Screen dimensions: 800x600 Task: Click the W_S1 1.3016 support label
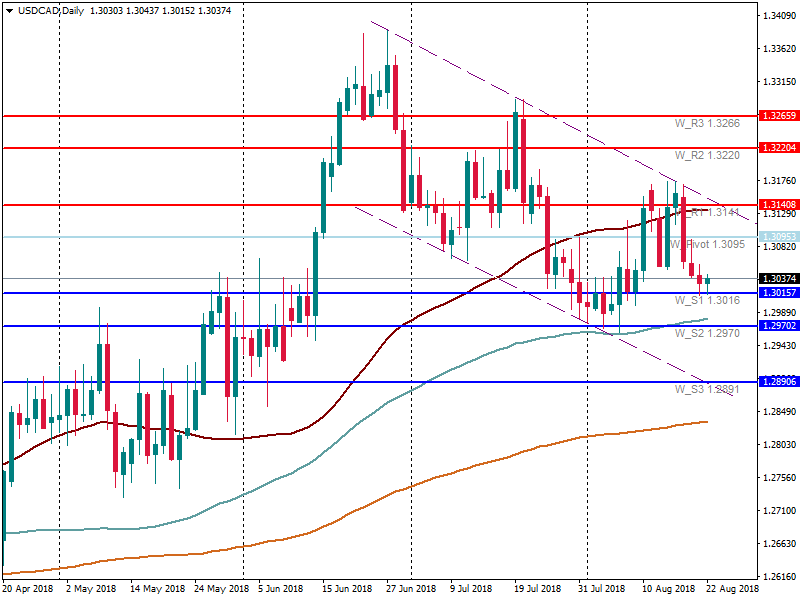(707, 300)
